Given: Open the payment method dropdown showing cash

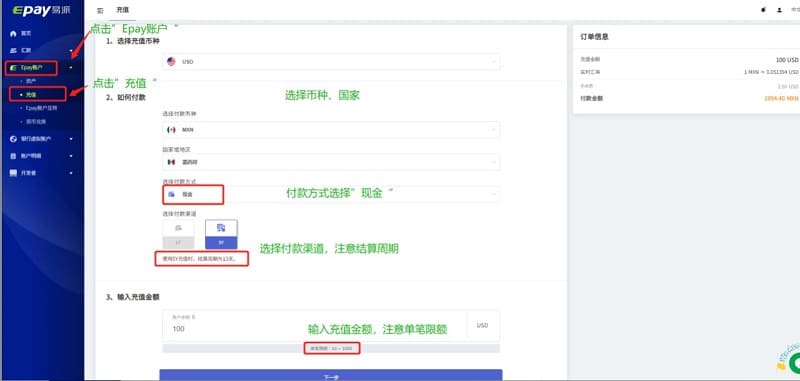Looking at the screenshot, I should click(x=331, y=194).
